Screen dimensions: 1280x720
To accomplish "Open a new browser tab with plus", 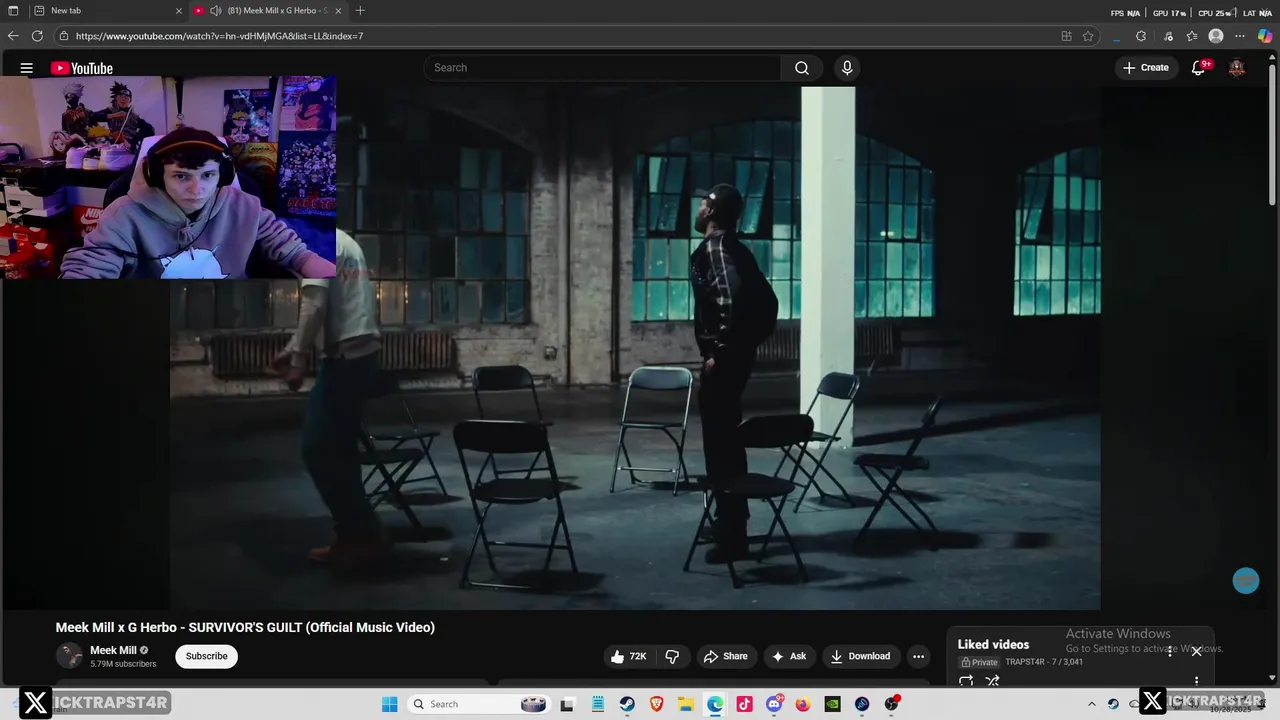I will point(360,10).
